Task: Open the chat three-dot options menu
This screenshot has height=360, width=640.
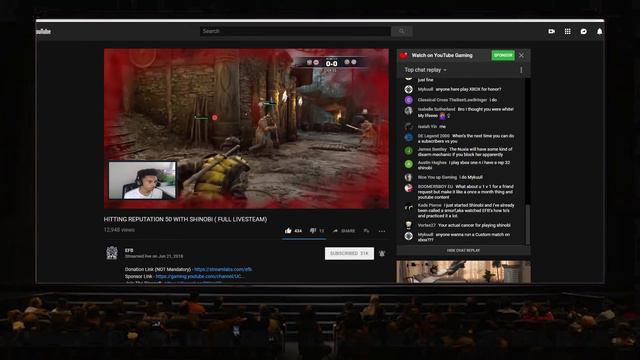Action: click(521, 70)
